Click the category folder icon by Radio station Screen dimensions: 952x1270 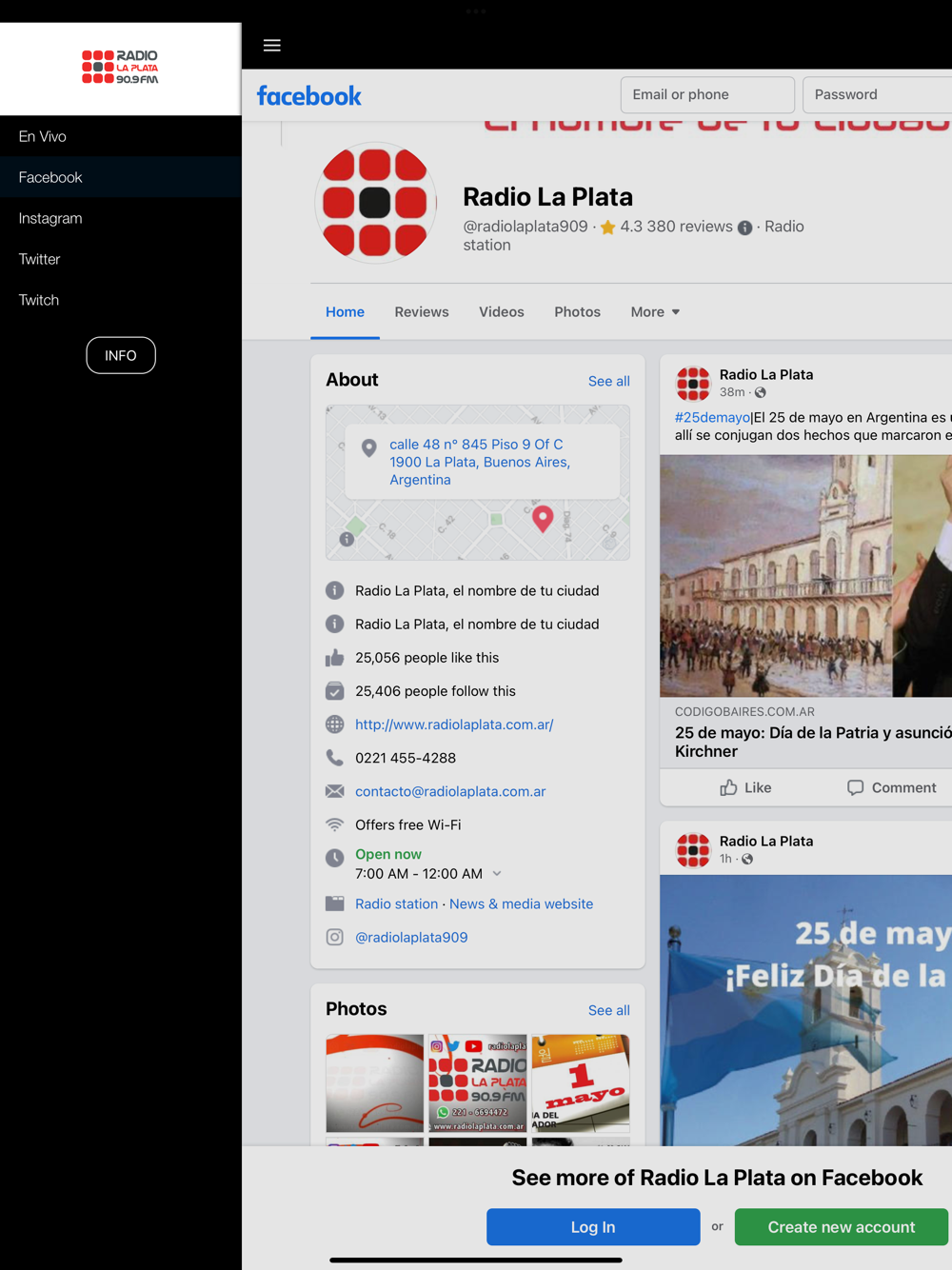pyautogui.click(x=334, y=903)
